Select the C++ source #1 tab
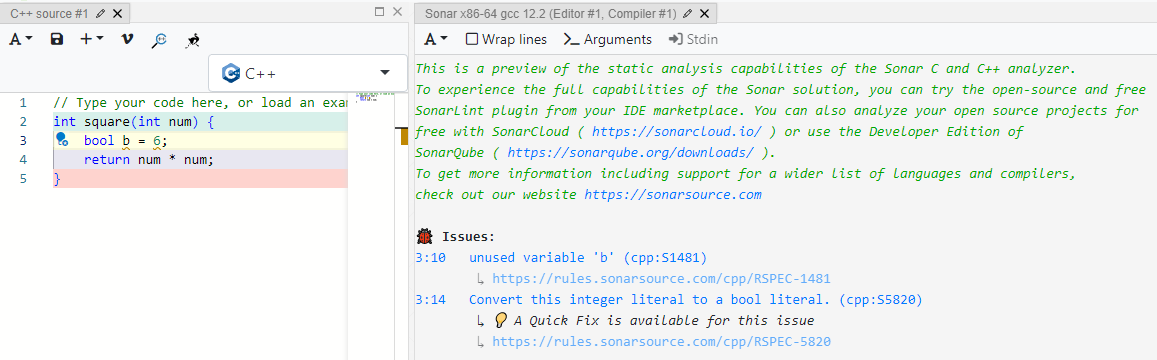Image resolution: width=1157 pixels, height=360 pixels. (x=49, y=13)
